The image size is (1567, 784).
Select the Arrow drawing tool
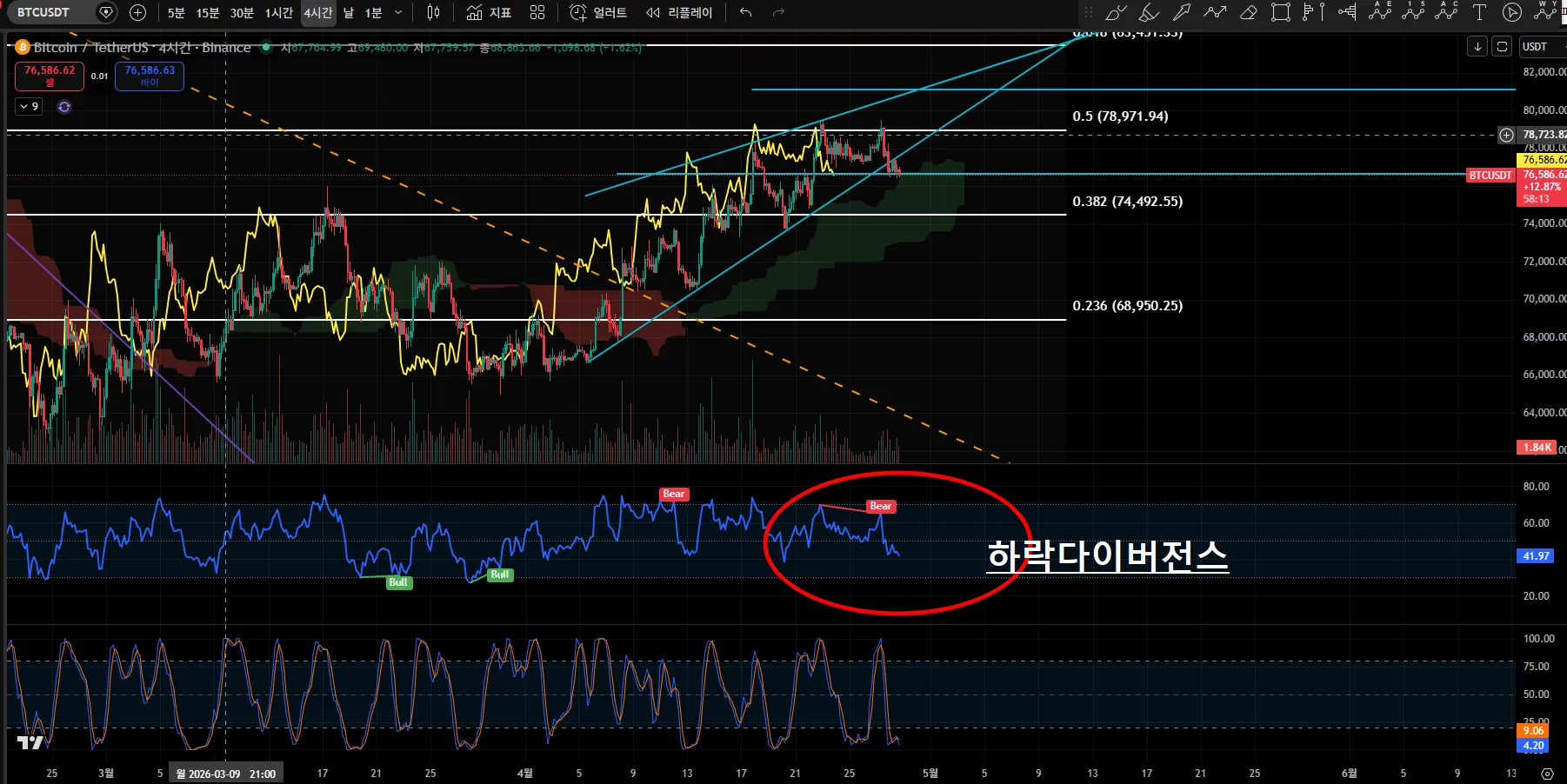point(1182,12)
